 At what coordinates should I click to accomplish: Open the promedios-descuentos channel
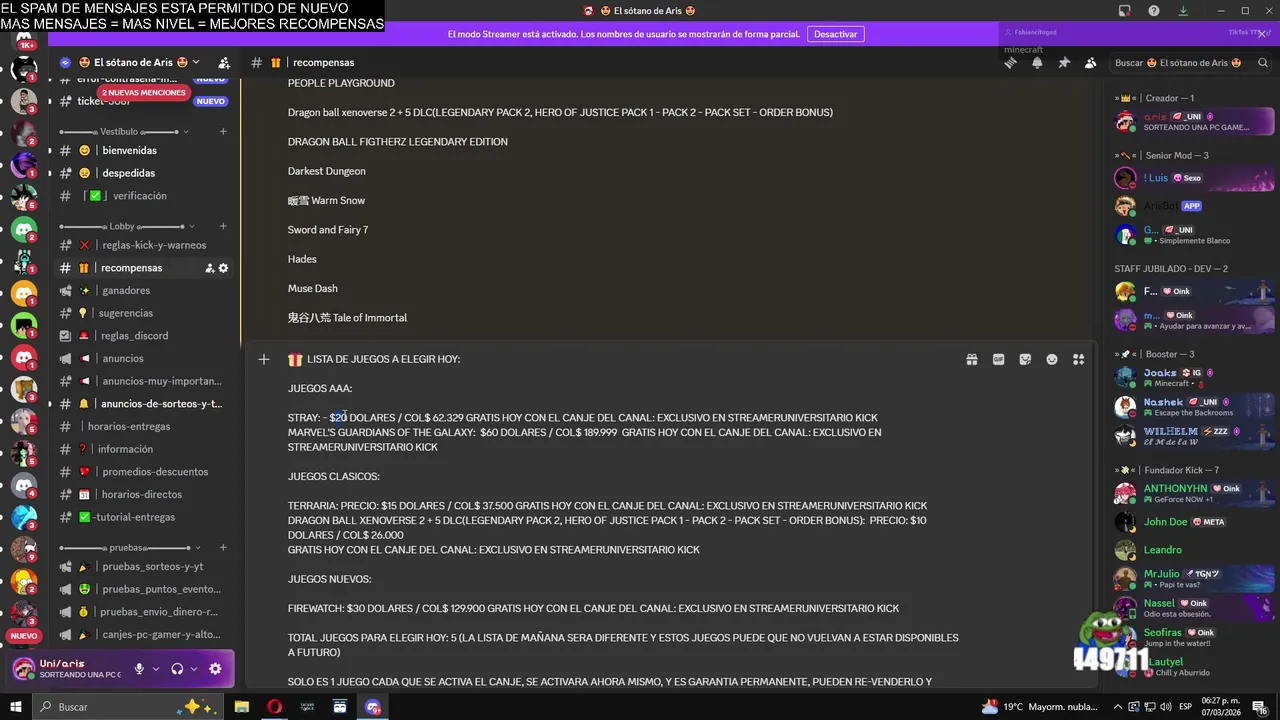144,471
